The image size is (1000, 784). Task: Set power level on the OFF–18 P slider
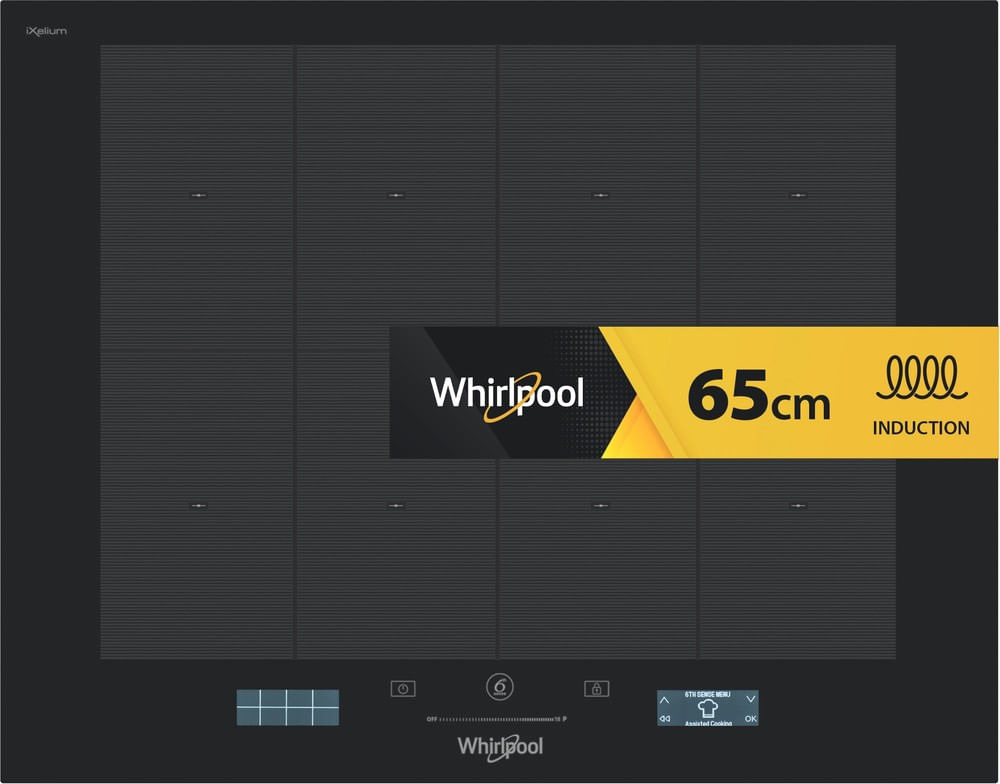497,719
